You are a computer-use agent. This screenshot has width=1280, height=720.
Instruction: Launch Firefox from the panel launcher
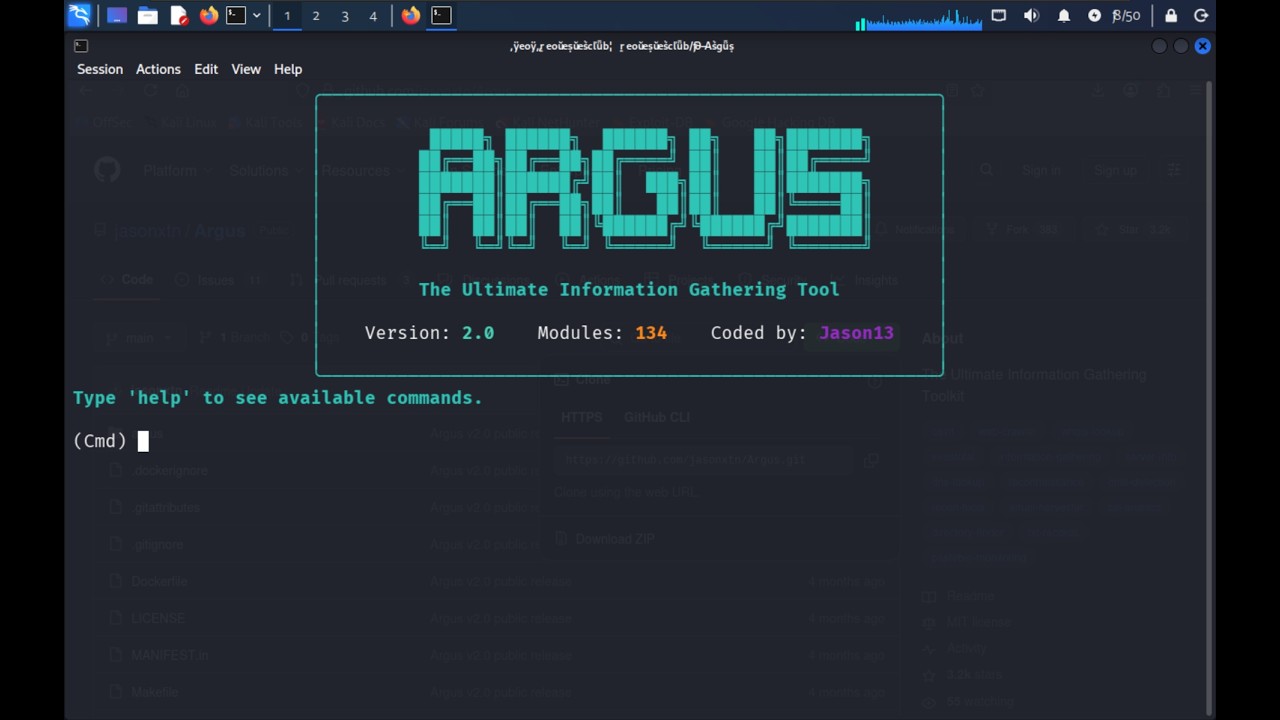click(209, 15)
